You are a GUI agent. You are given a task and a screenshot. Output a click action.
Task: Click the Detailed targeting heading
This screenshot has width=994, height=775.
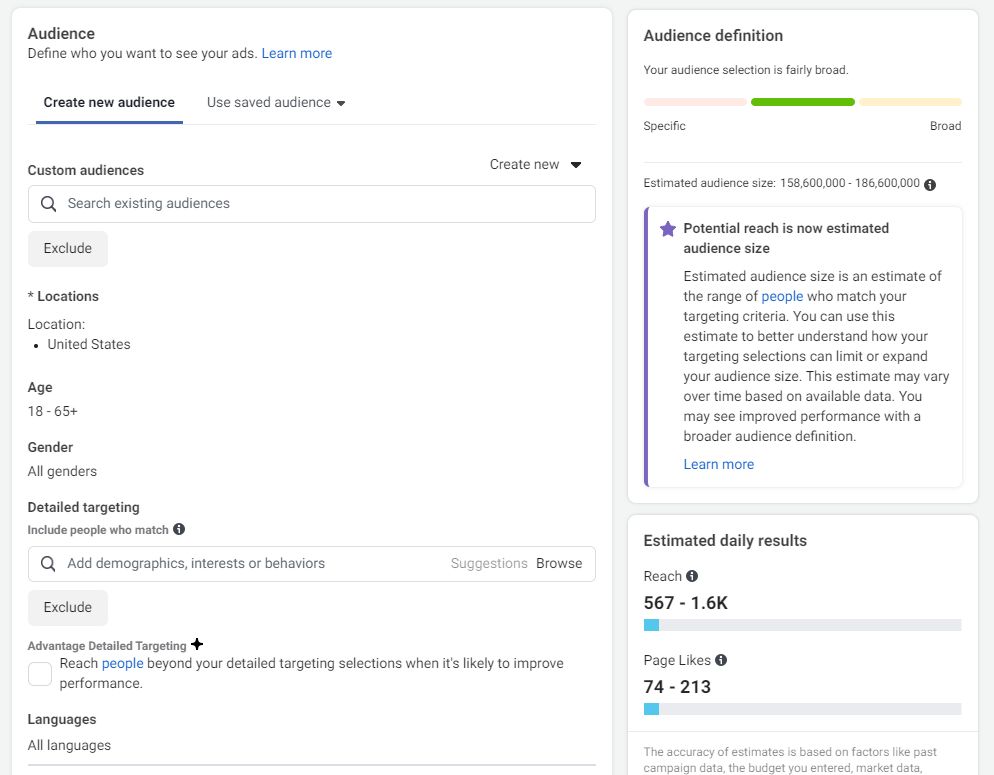(84, 507)
